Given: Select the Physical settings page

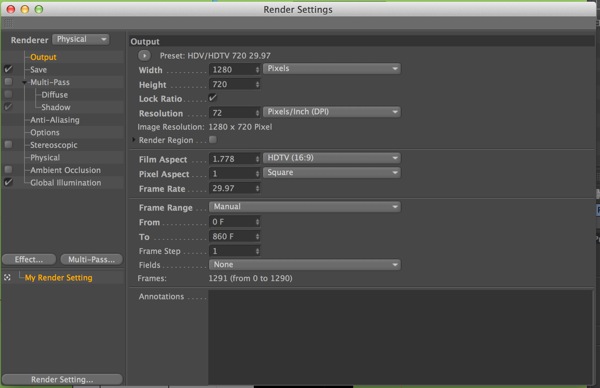Looking at the screenshot, I should coord(45,158).
